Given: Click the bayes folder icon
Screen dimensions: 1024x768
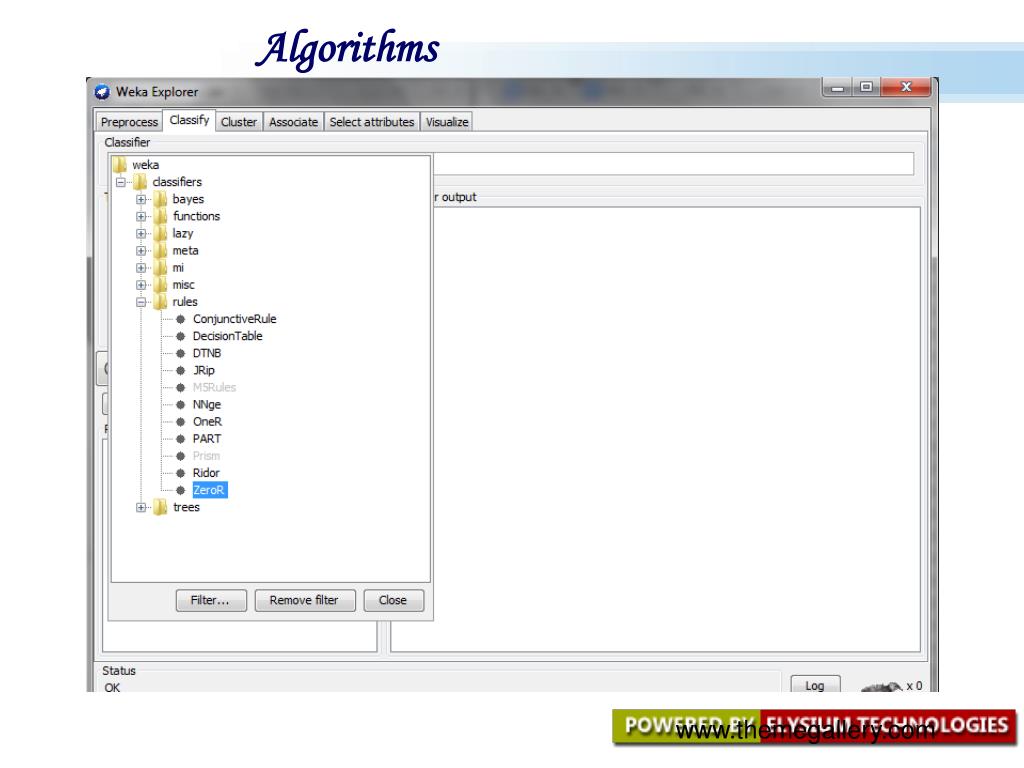Looking at the screenshot, I should coord(161,199).
